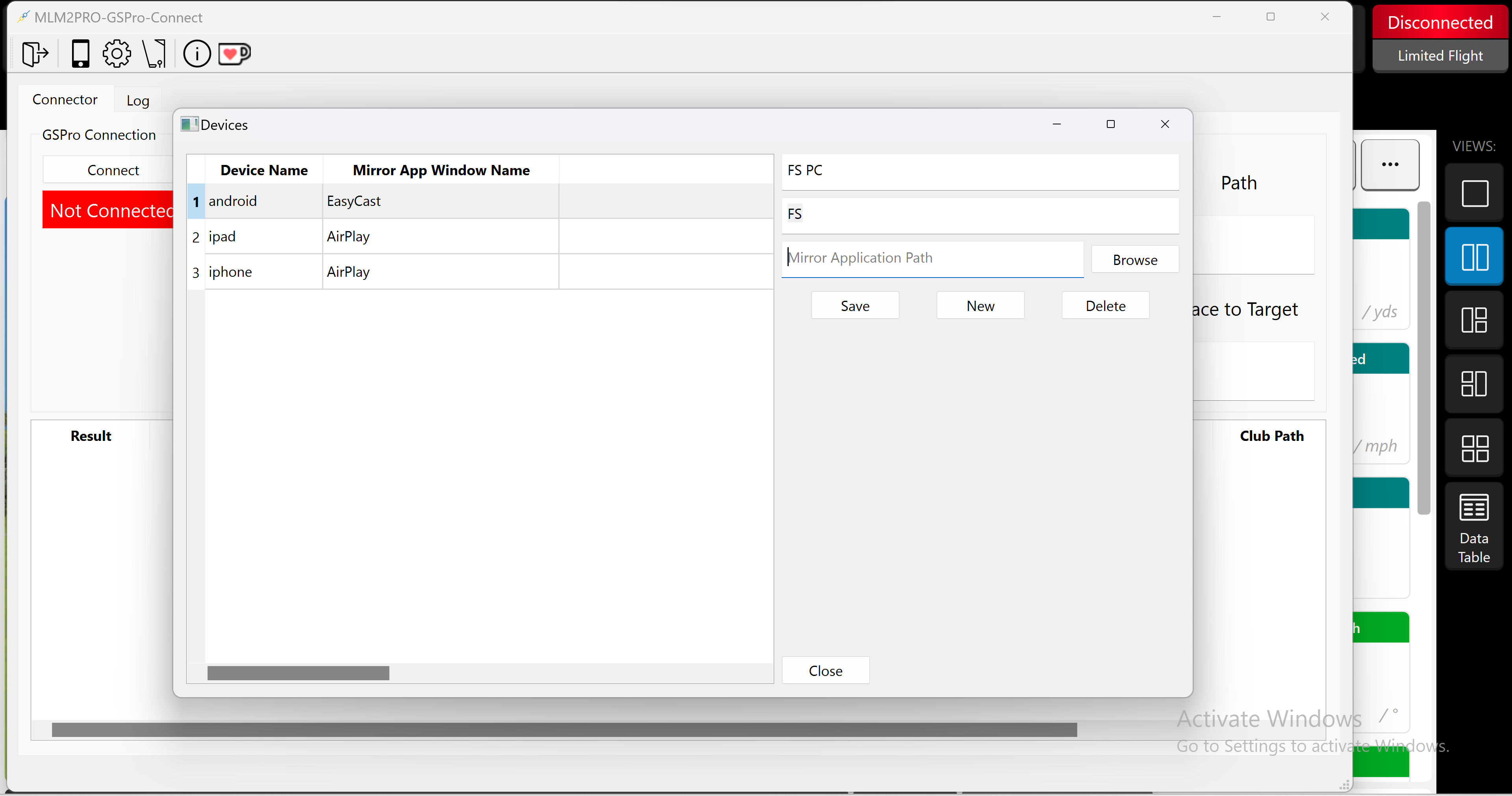Click the three-dots more options button

tap(1389, 165)
